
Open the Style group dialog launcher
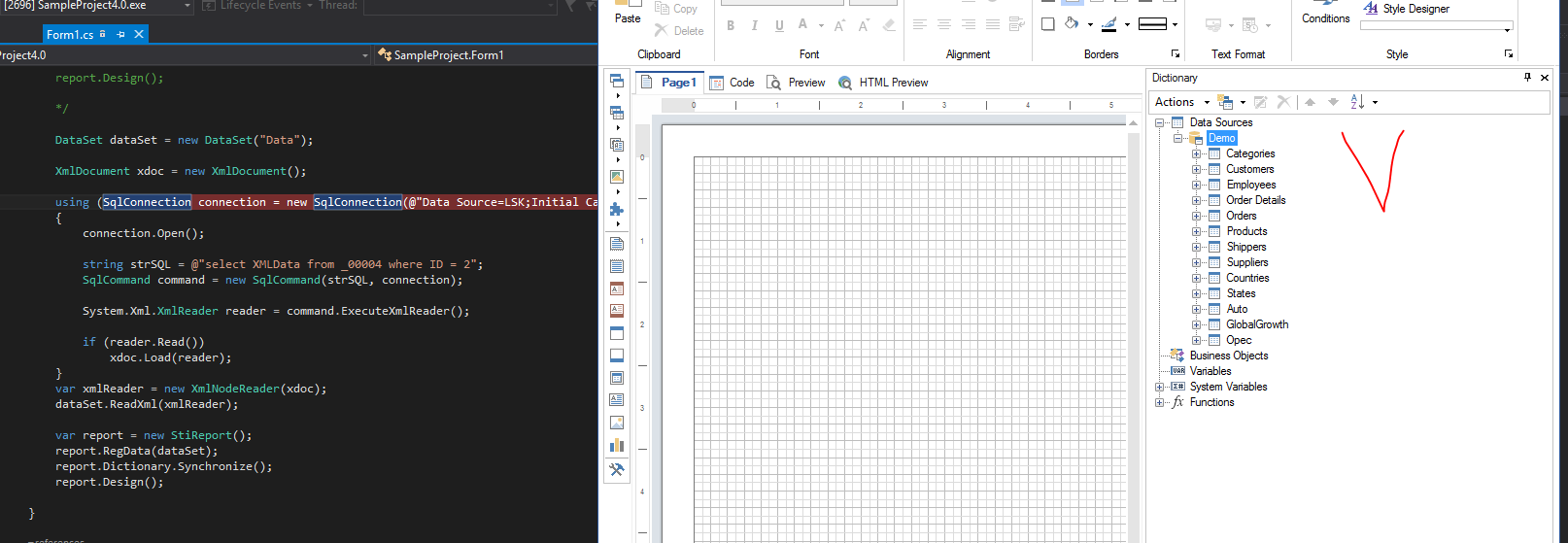point(1509,54)
